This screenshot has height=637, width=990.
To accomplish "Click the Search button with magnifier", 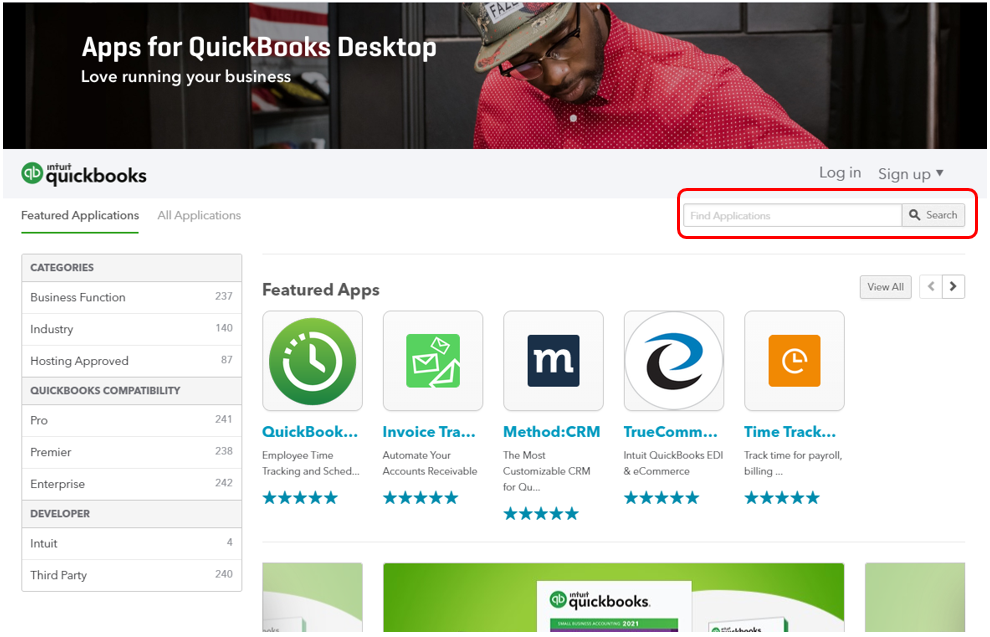I will [933, 215].
